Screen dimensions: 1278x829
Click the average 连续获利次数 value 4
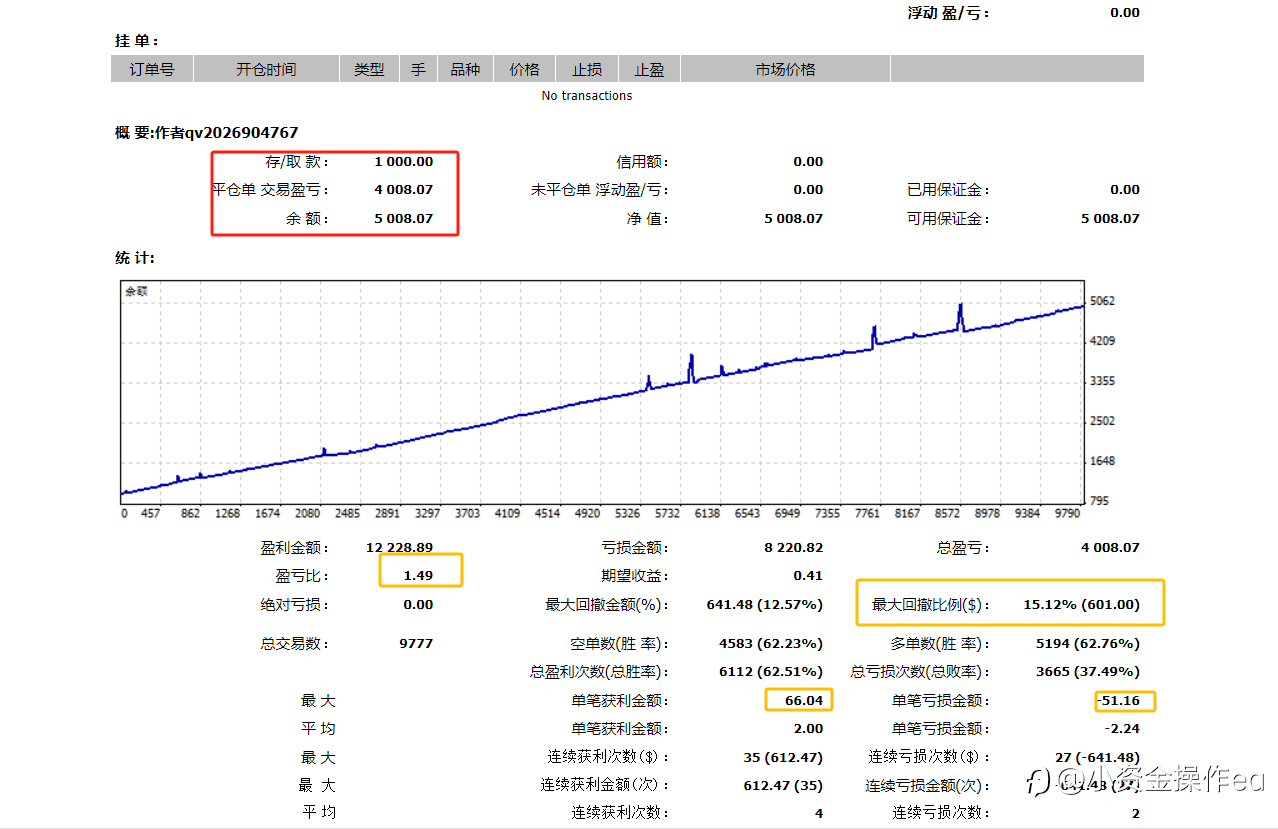[x=819, y=814]
